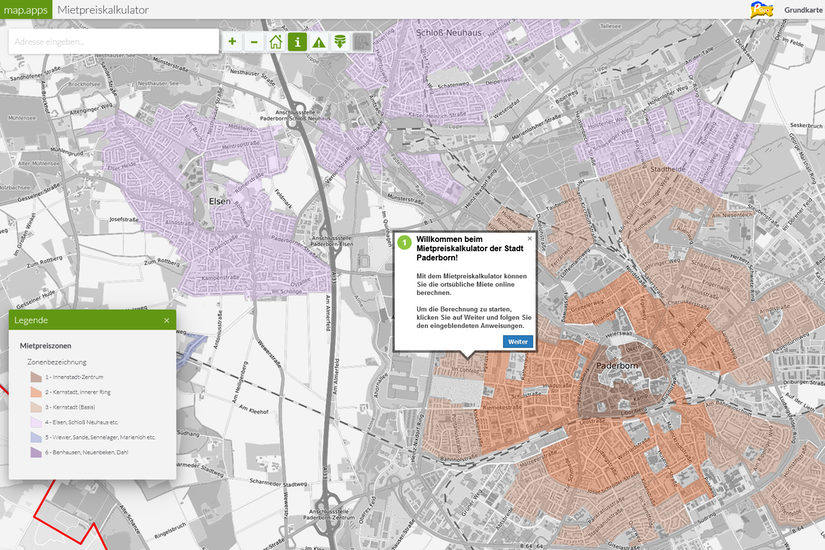825x550 pixels.
Task: Type in the 'Adresse eingeben' search field
Action: point(113,41)
